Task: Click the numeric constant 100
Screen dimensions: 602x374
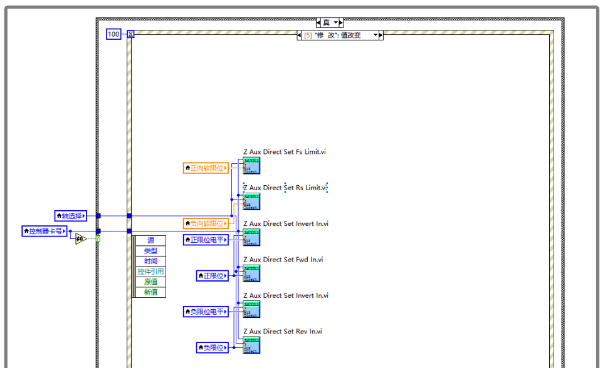Action: point(114,34)
